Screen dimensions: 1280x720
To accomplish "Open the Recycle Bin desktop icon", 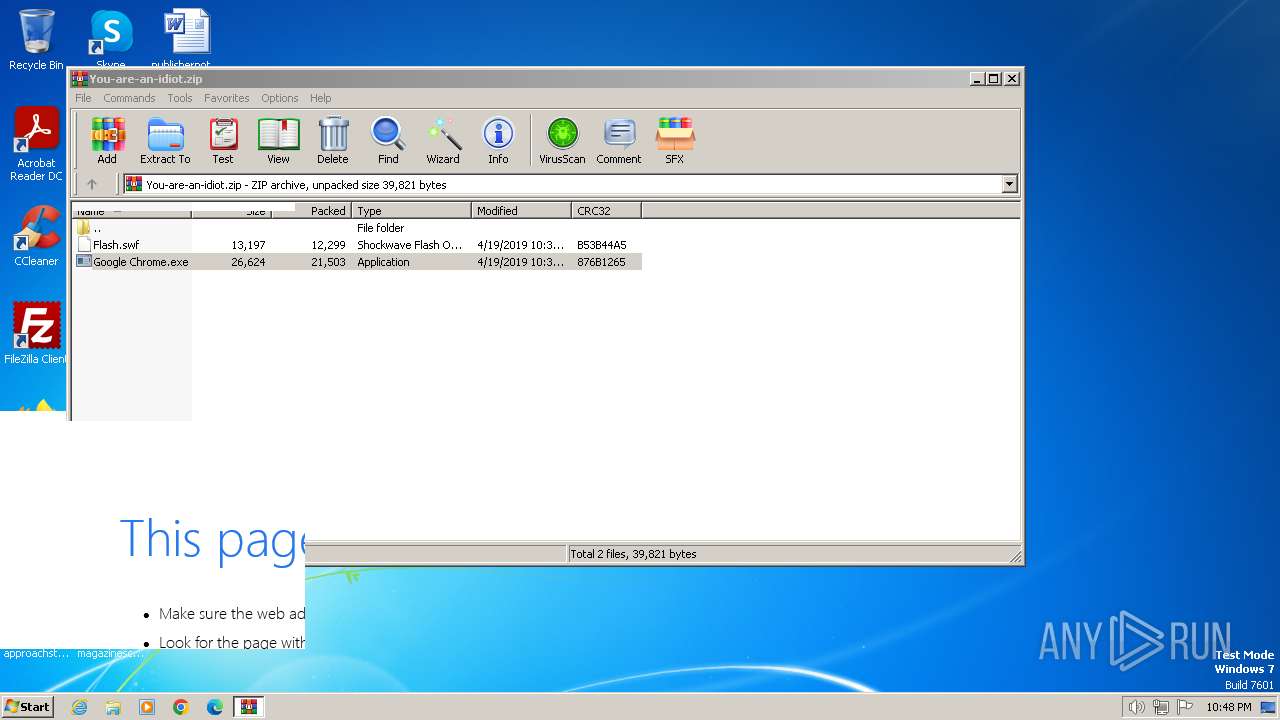I will 36,40.
